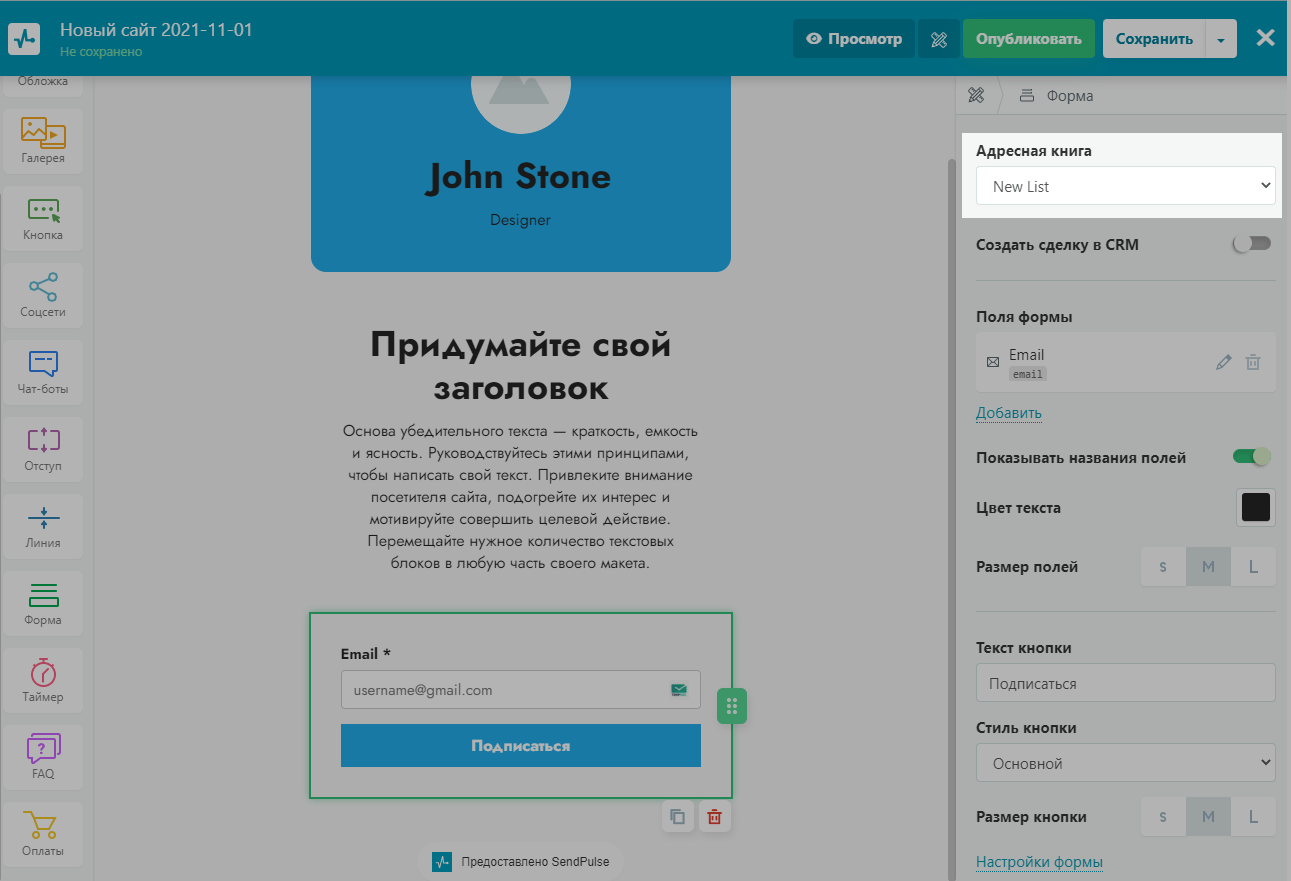Expand the Button style dropdown
Screen dimensions: 1291x881
[1125, 763]
